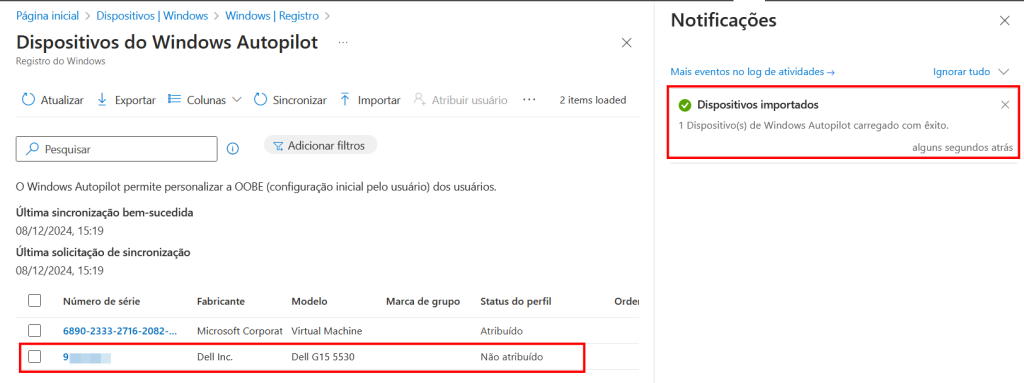Expand the Ignorar tudo dropdown
The image size is (1024, 383).
coord(971,72)
